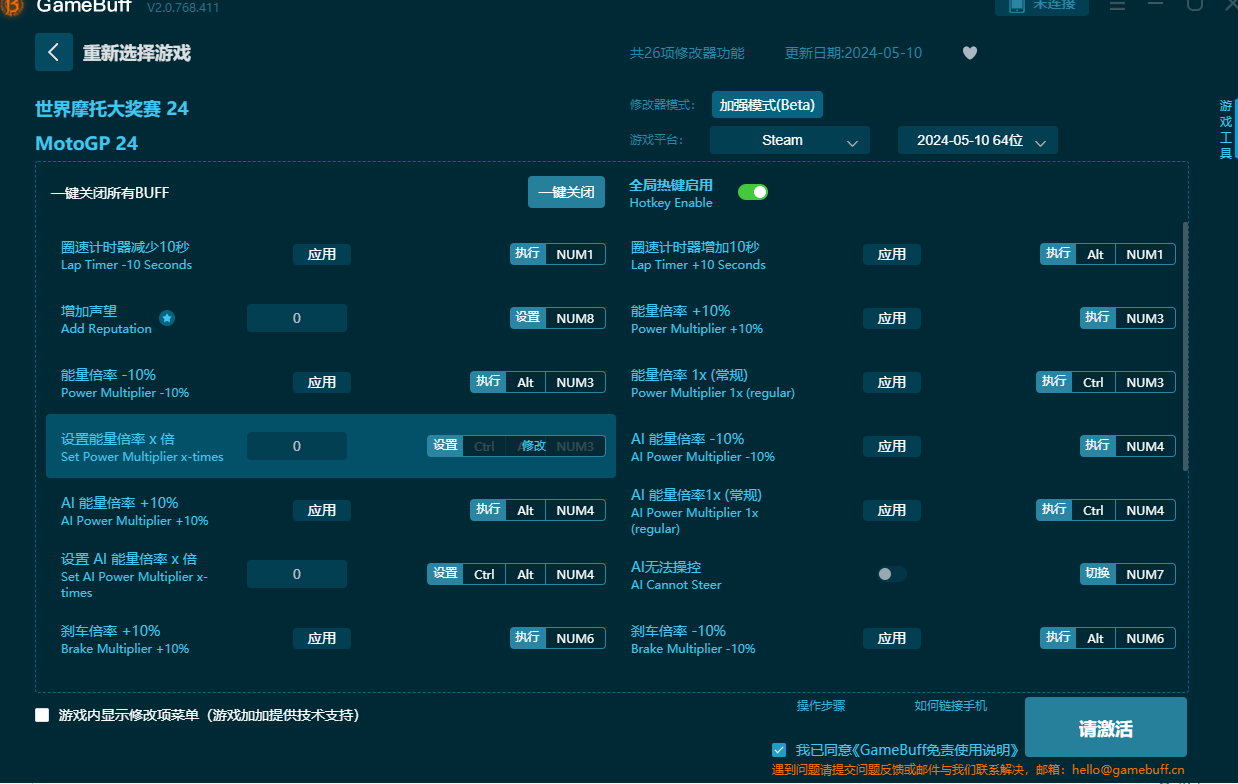Open GameBuff disclaimer terms link
1238x784 pixels.
937,750
